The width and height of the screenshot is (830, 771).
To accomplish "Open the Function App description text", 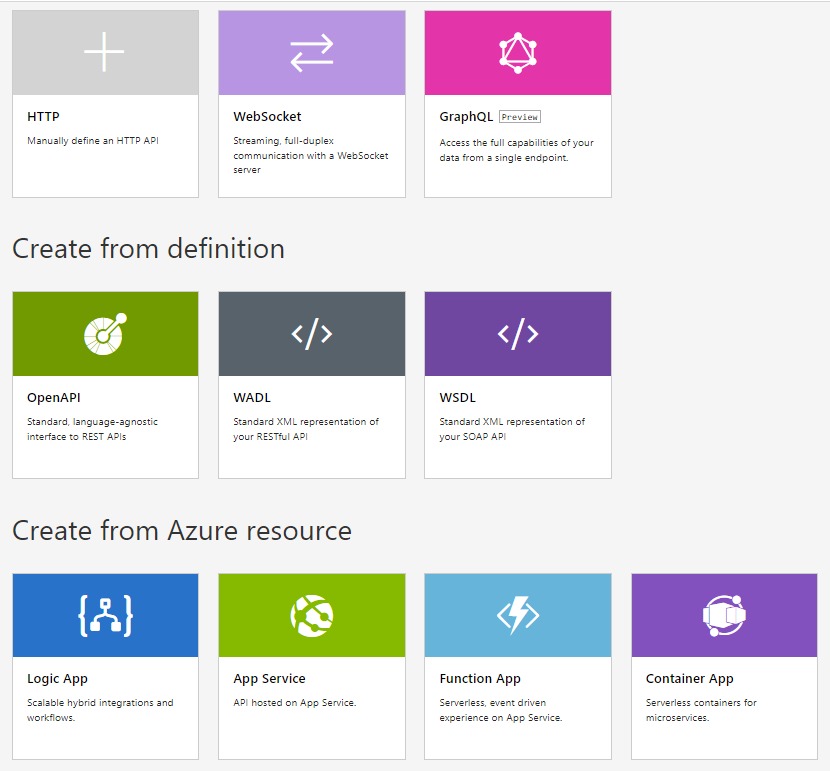I will point(500,710).
